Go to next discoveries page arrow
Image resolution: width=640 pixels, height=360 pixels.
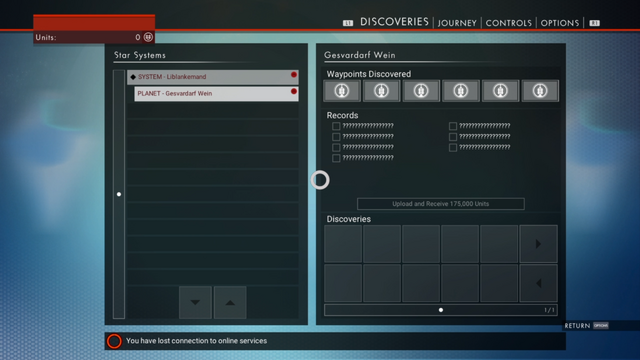(x=538, y=244)
